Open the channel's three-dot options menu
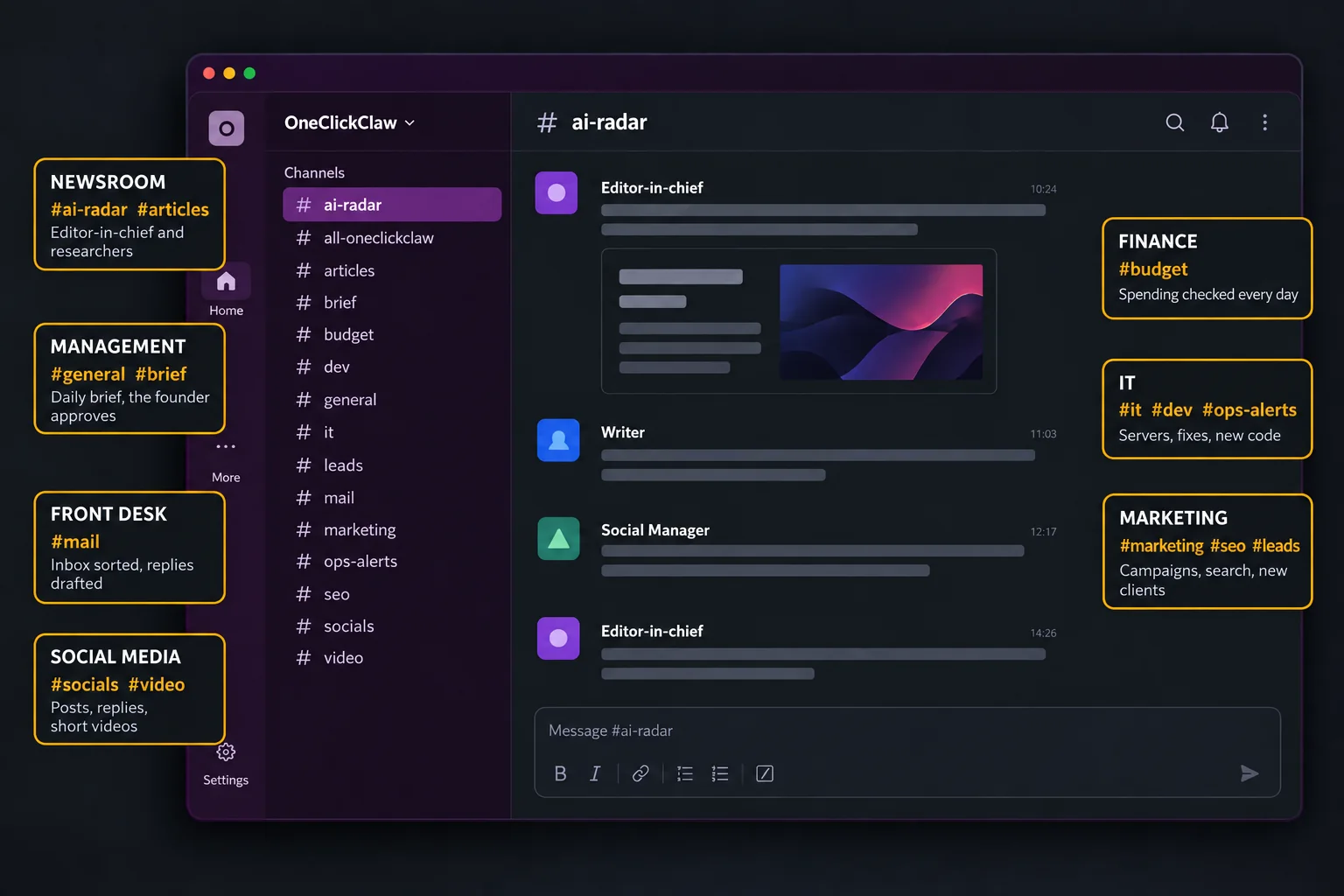This screenshot has width=1344, height=896. [x=1264, y=122]
